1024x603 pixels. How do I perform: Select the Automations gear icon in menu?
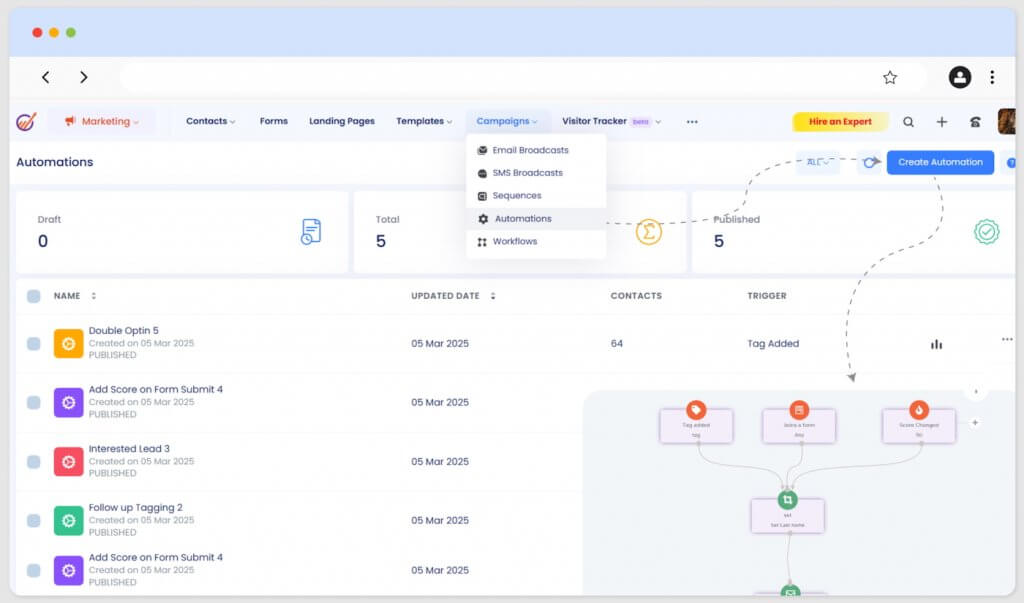(x=483, y=218)
